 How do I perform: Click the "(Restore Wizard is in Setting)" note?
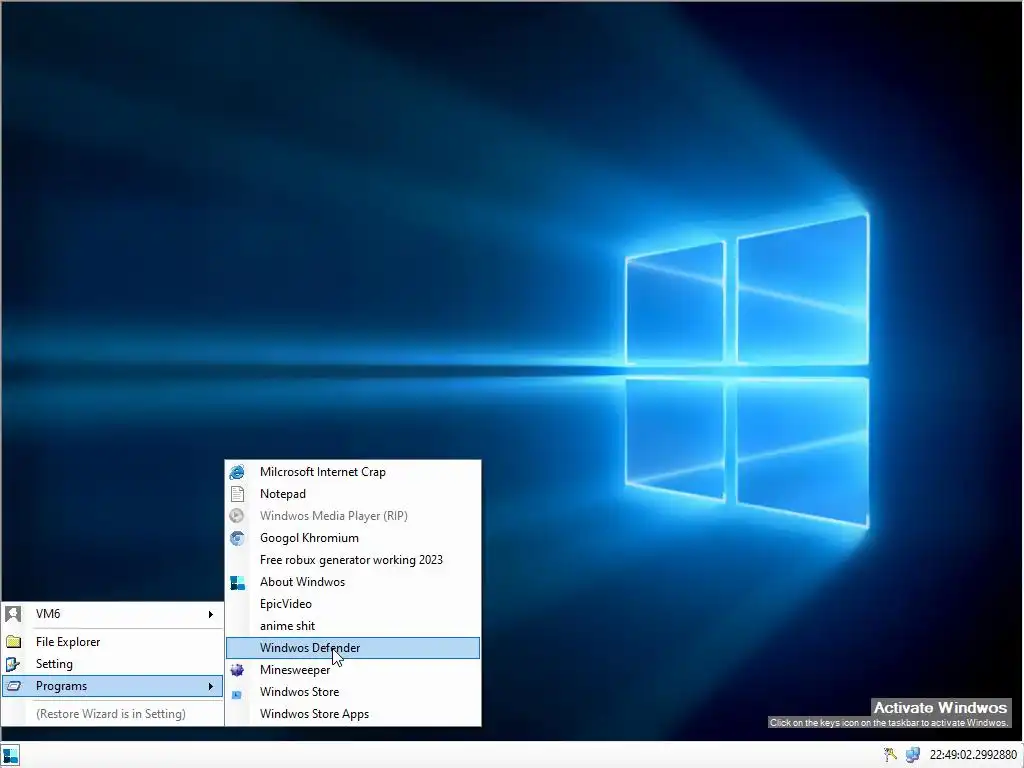coord(111,714)
